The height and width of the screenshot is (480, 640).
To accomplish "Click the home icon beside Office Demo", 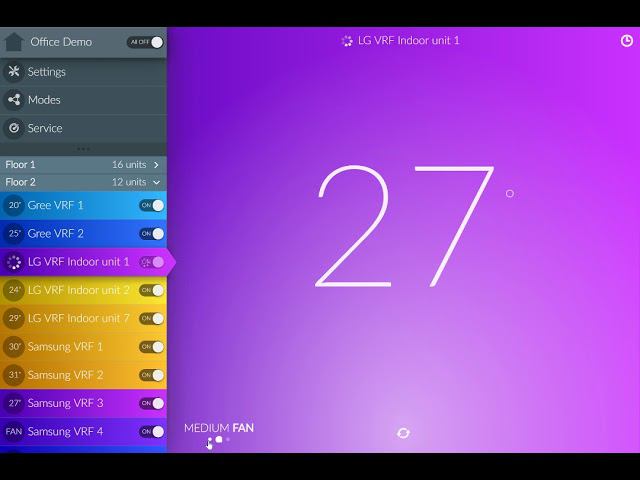I will pyautogui.click(x=13, y=42).
